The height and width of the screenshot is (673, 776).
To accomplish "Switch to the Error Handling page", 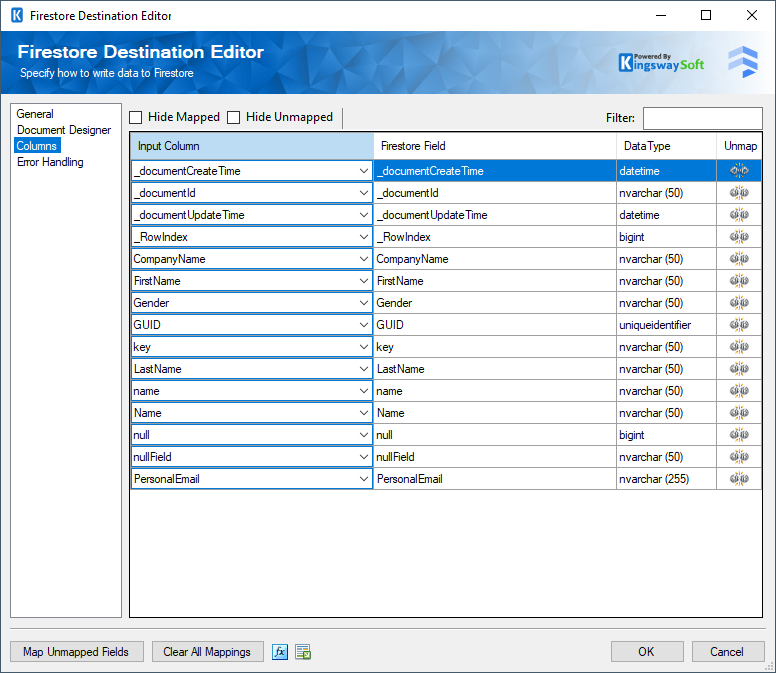I will tap(50, 162).
